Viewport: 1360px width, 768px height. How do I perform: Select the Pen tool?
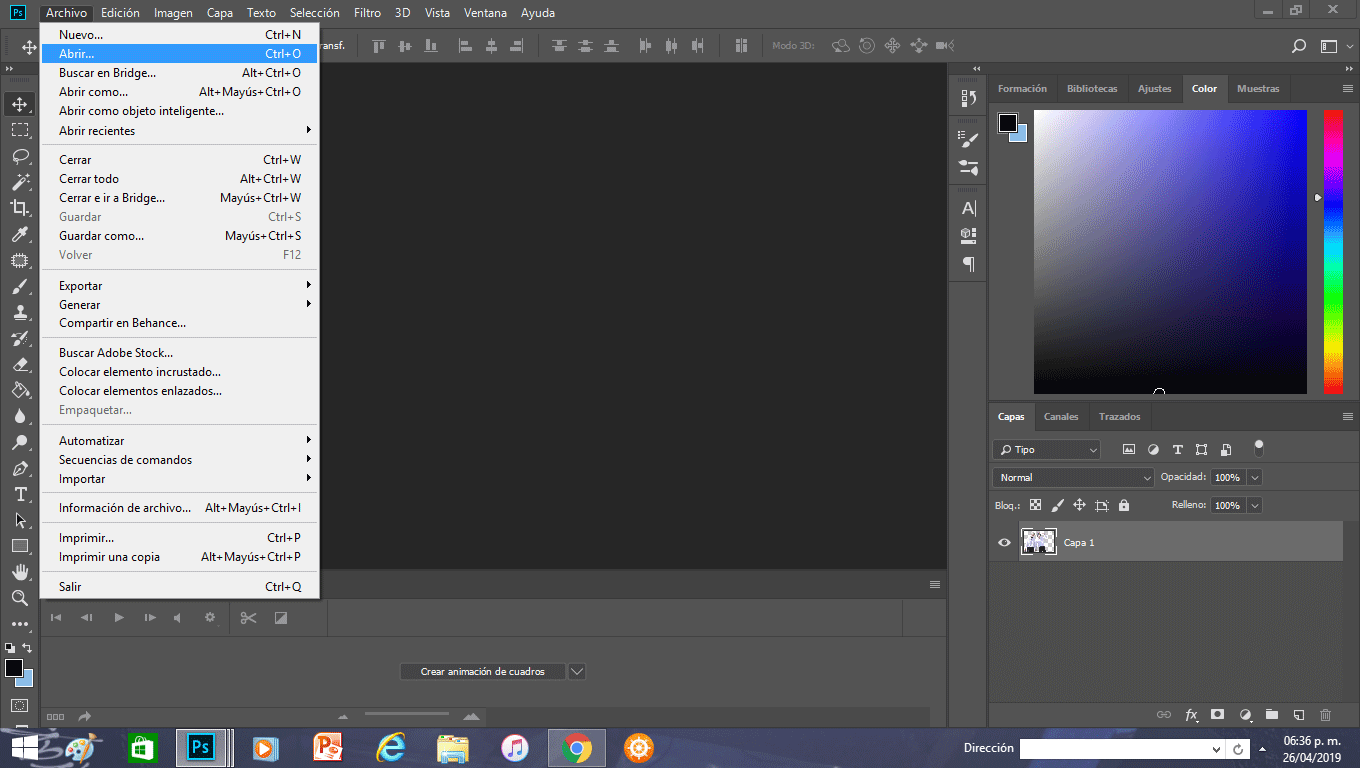click(19, 468)
